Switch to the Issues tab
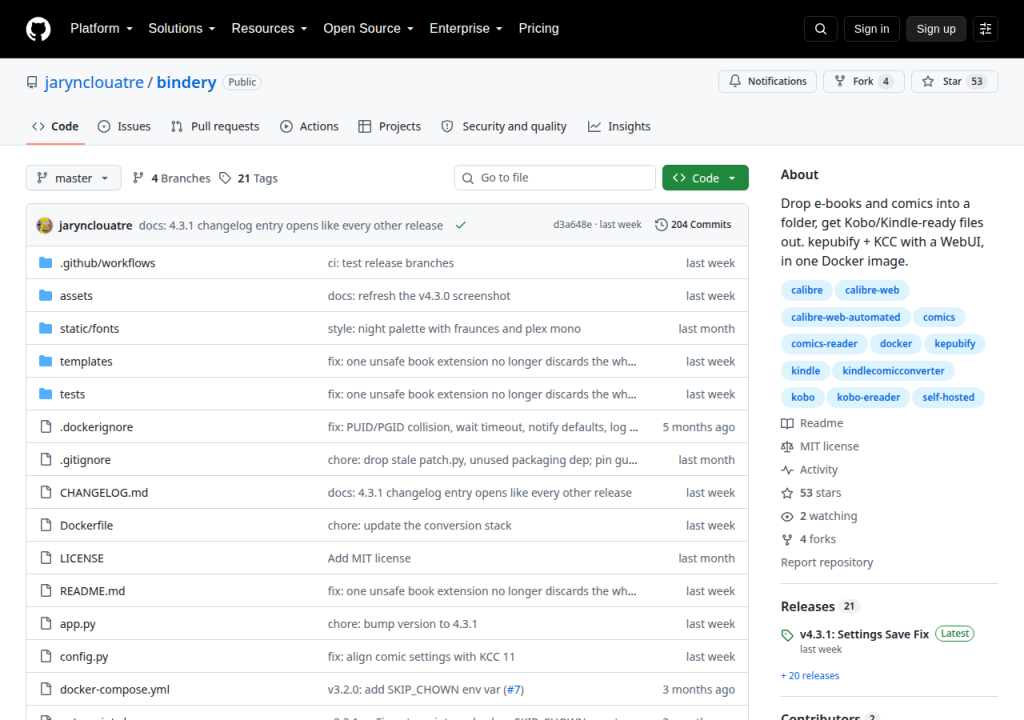1024x720 pixels. (124, 127)
